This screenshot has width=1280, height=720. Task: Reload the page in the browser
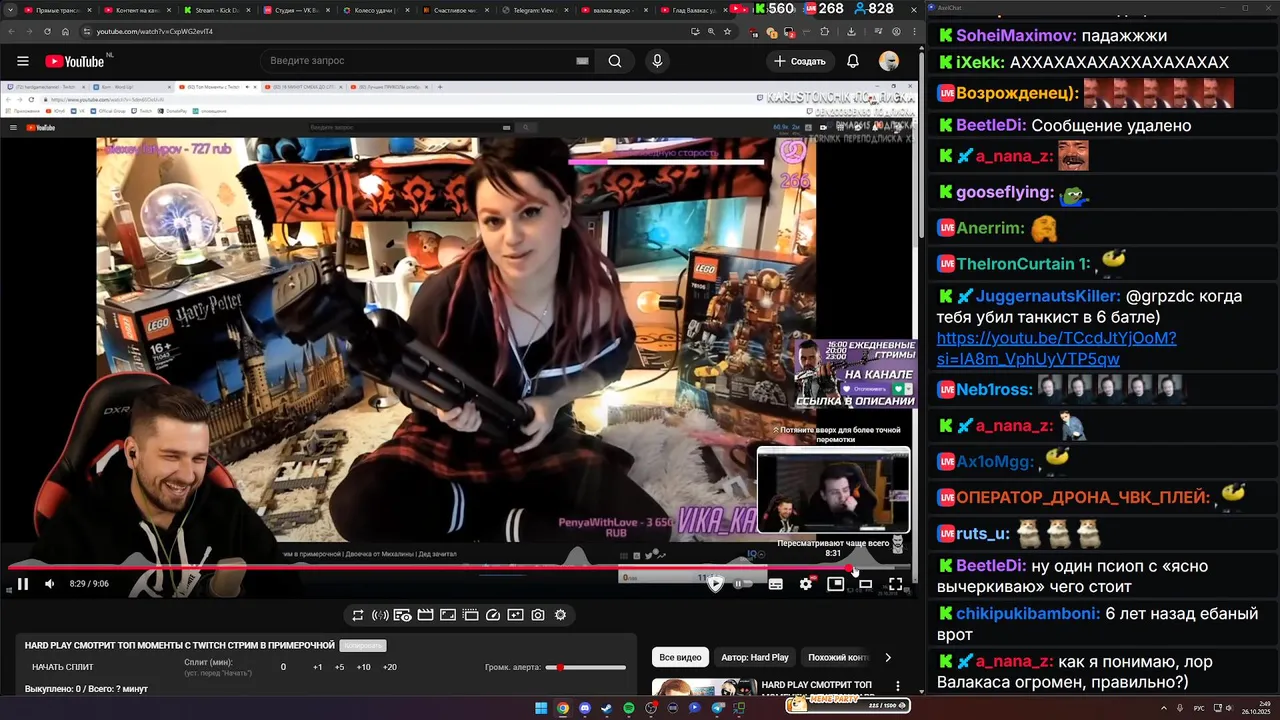point(47,31)
